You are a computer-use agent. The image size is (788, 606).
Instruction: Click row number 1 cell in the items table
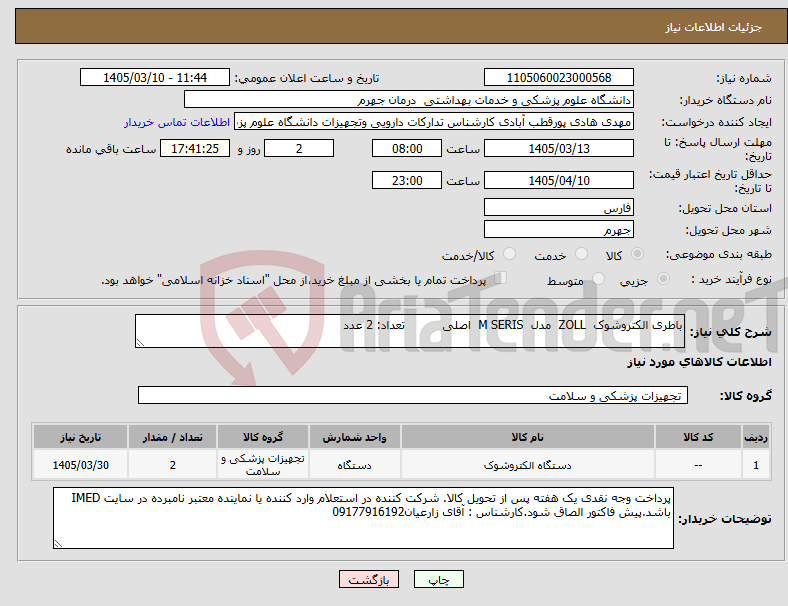tap(755, 465)
